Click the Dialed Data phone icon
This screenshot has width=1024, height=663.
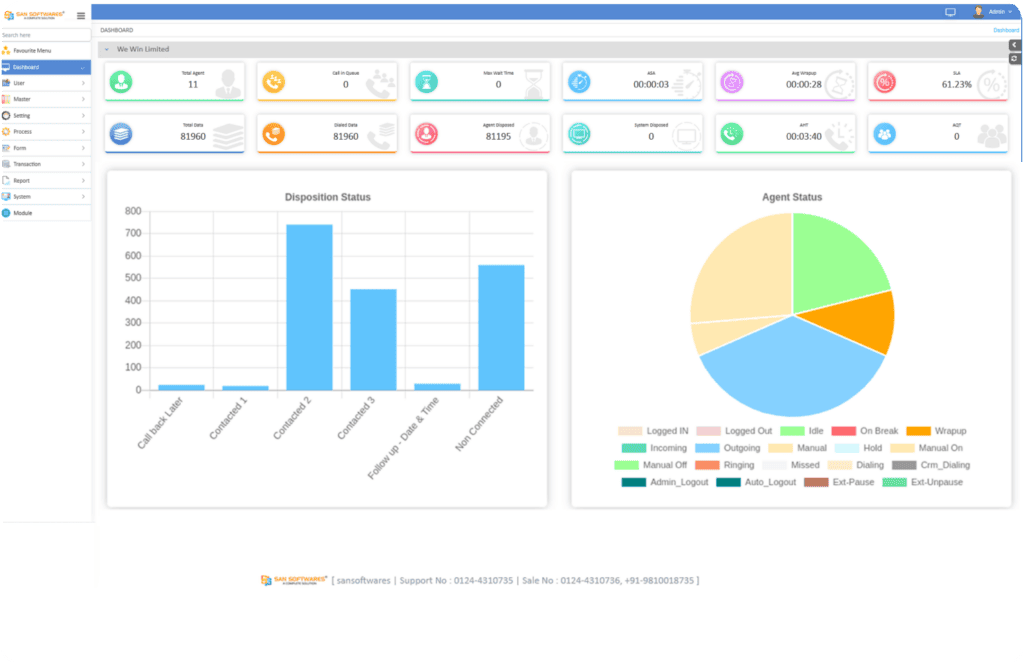(274, 134)
